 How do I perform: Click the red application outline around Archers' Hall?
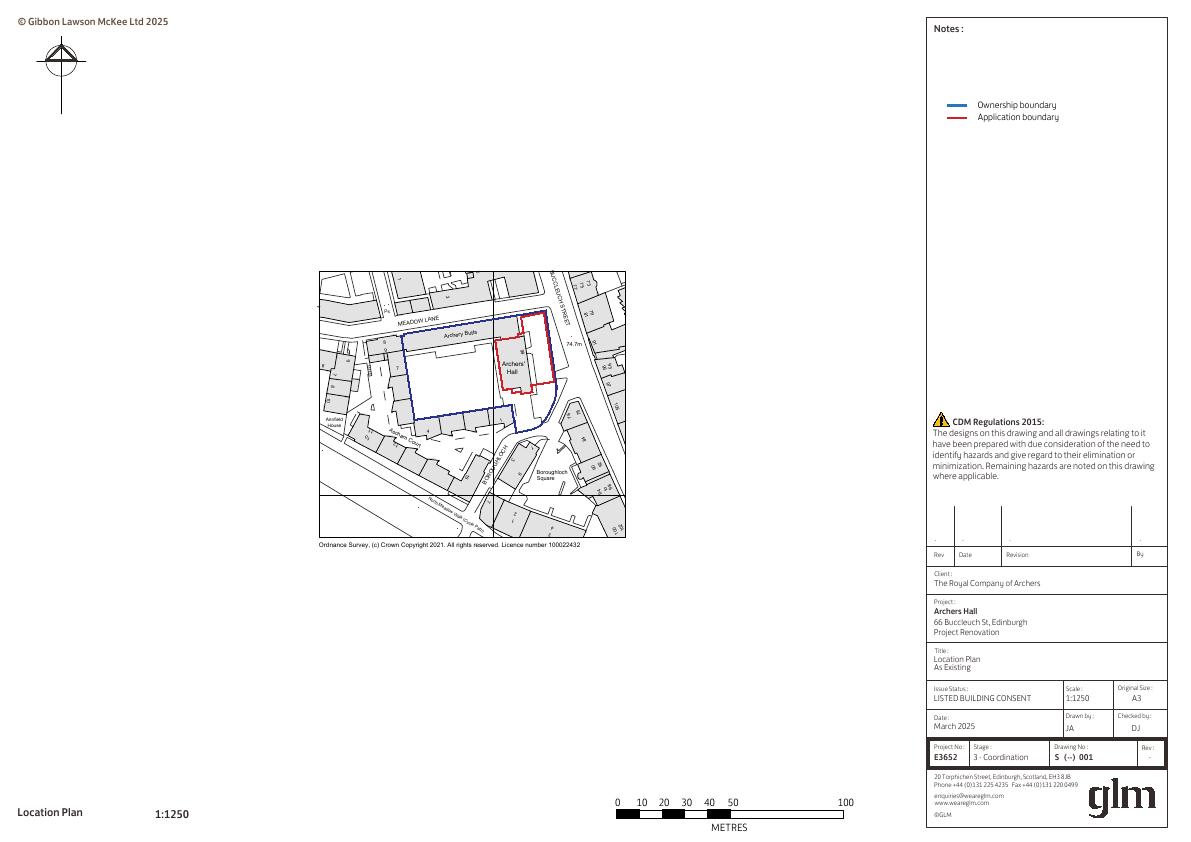[524, 352]
